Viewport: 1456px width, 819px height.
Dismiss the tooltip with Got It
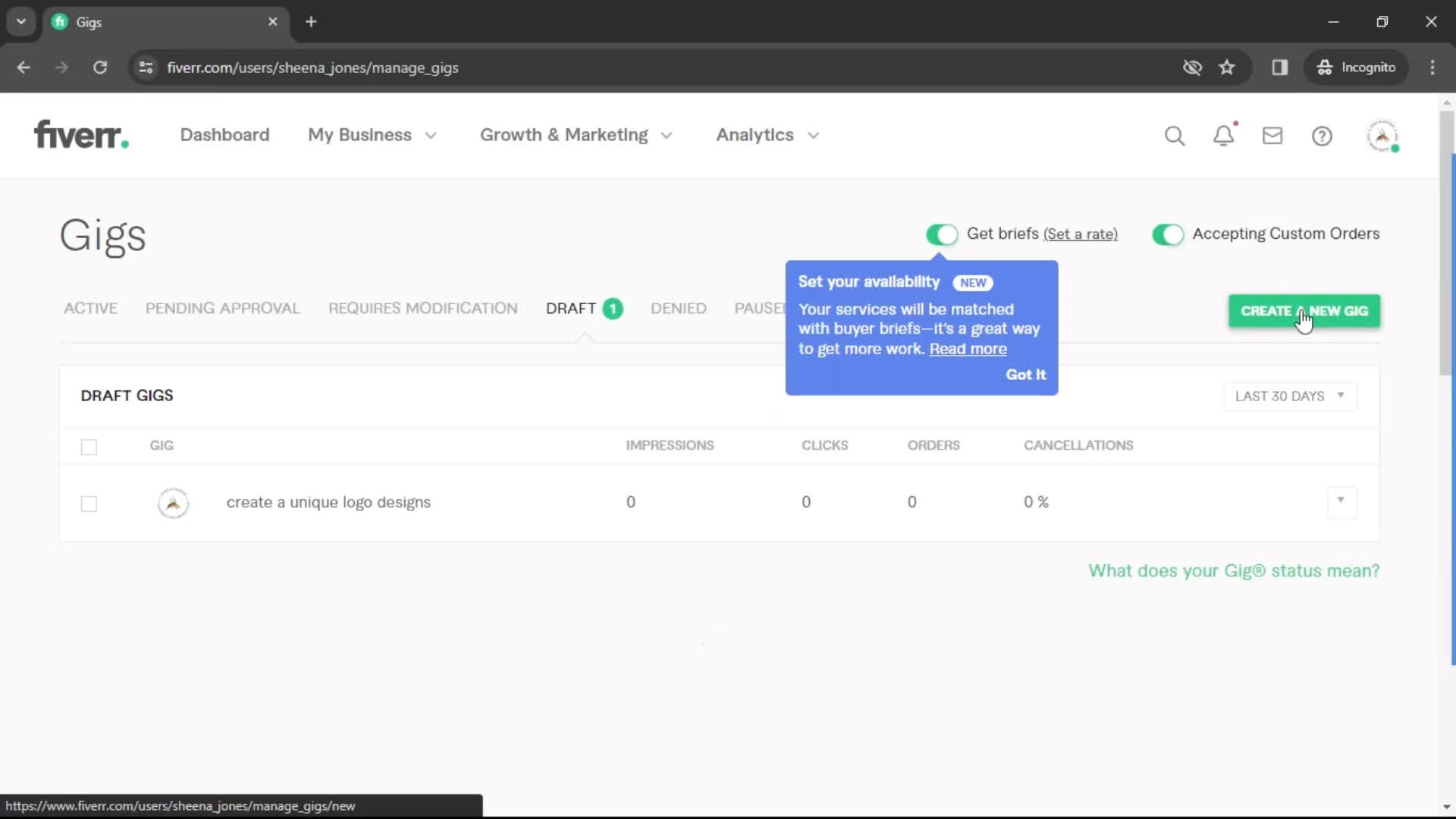[1025, 375]
